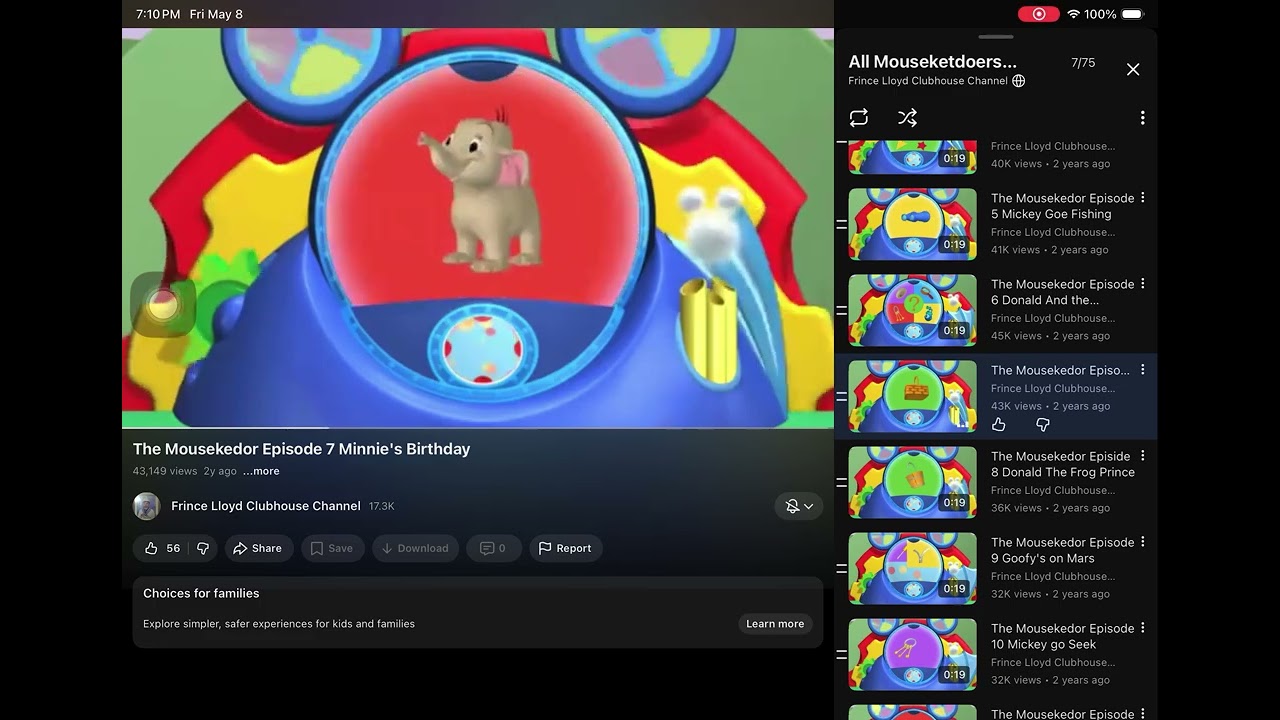Select title 'The Mousekedor Episode 9 Goofy's on Mars'

tap(1063, 550)
